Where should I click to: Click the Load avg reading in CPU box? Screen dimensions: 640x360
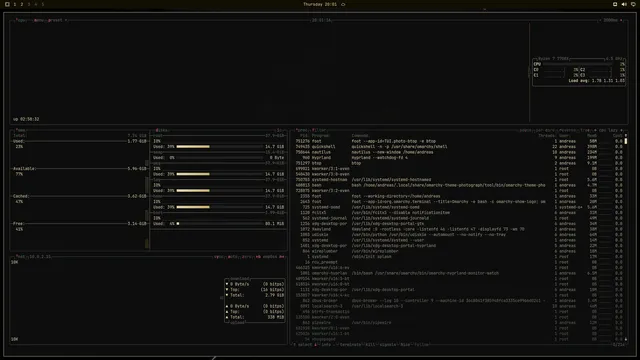(x=596, y=81)
